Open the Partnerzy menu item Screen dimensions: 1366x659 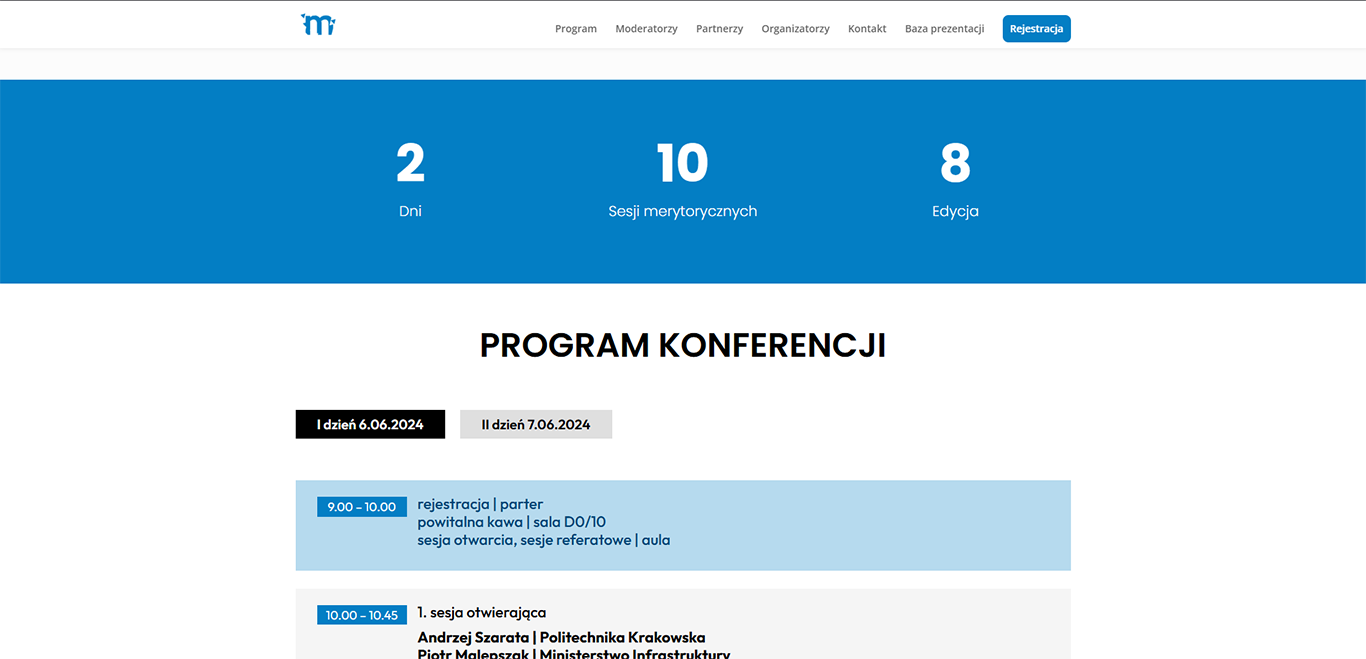(x=719, y=29)
